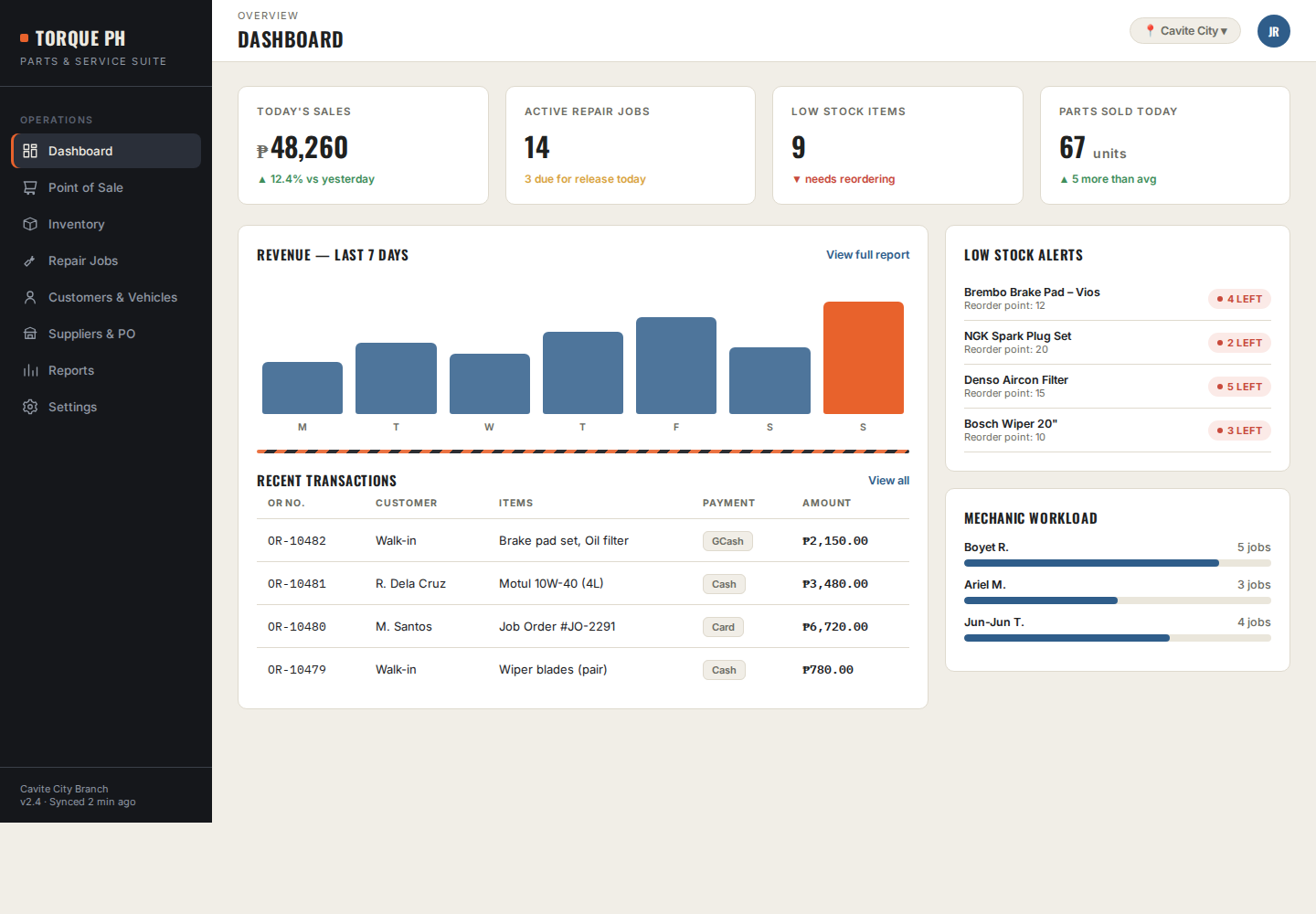Click order number OR-10482
Image resolution: width=1316 pixels, height=914 pixels.
tap(297, 541)
